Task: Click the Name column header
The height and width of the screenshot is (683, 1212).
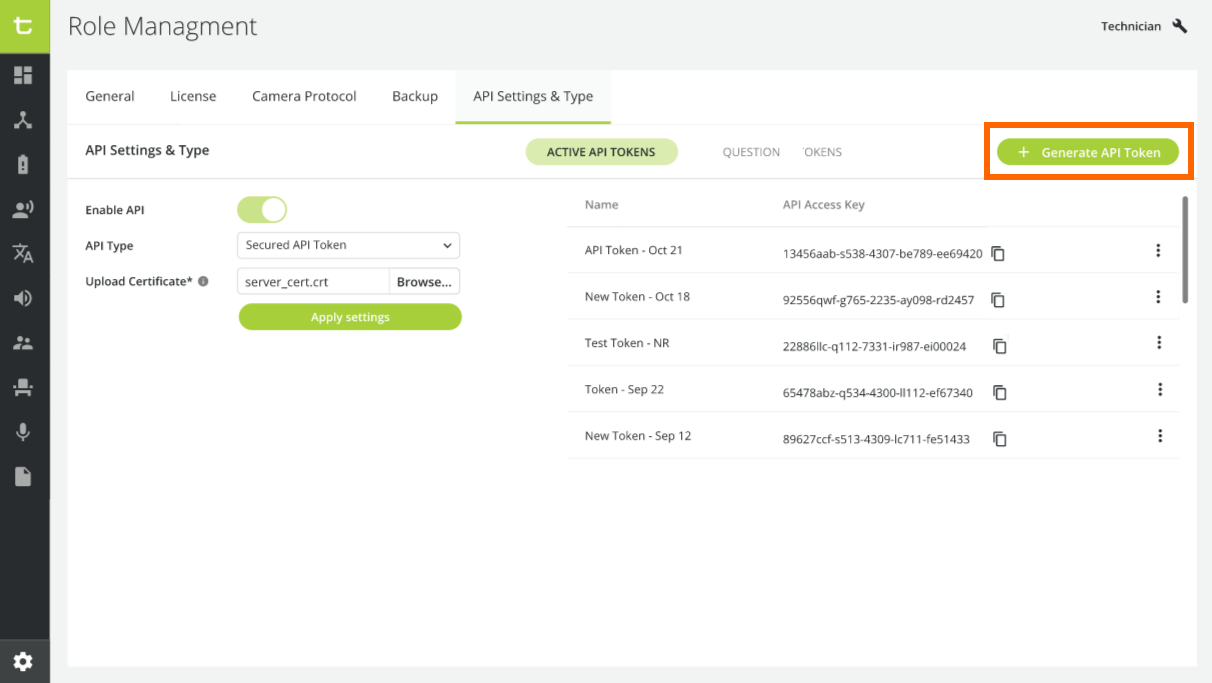Action: (602, 204)
